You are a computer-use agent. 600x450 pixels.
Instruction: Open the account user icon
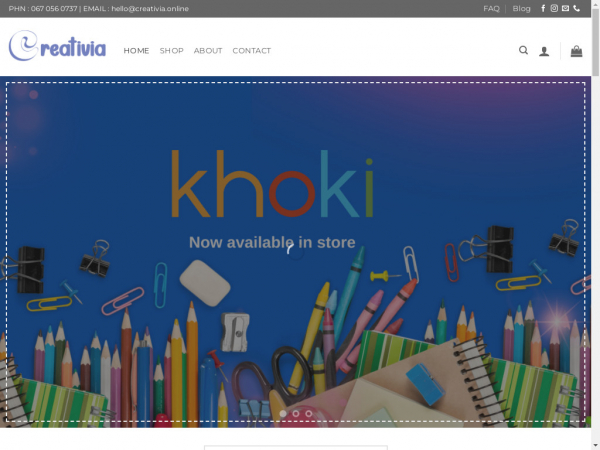coord(544,51)
